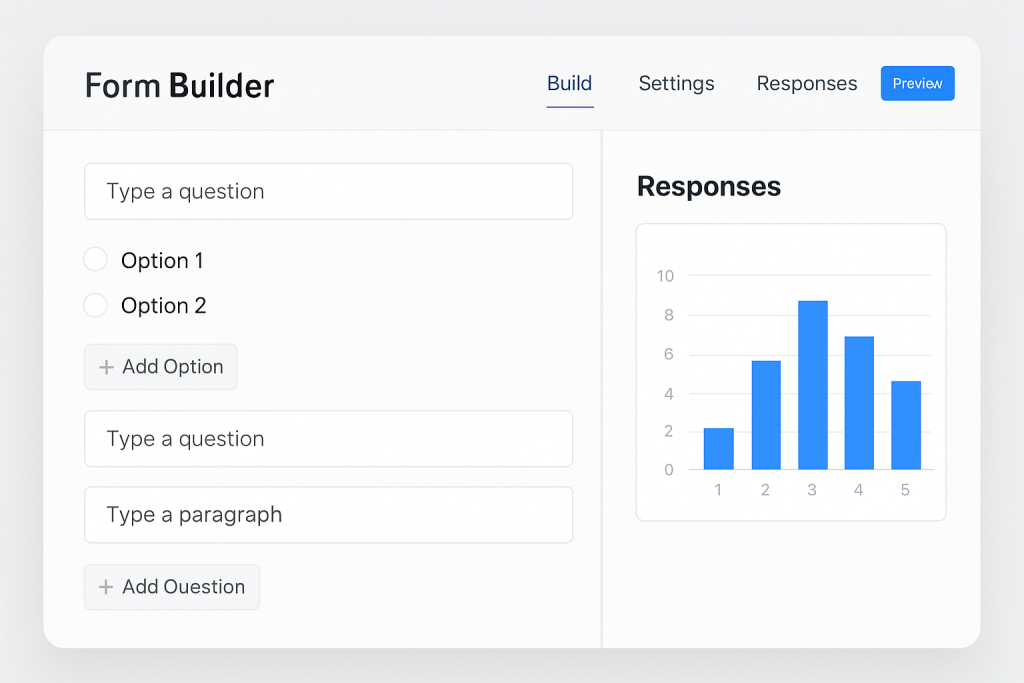Viewport: 1024px width, 683px height.
Task: Open the Responses tab in the header
Action: point(807,84)
